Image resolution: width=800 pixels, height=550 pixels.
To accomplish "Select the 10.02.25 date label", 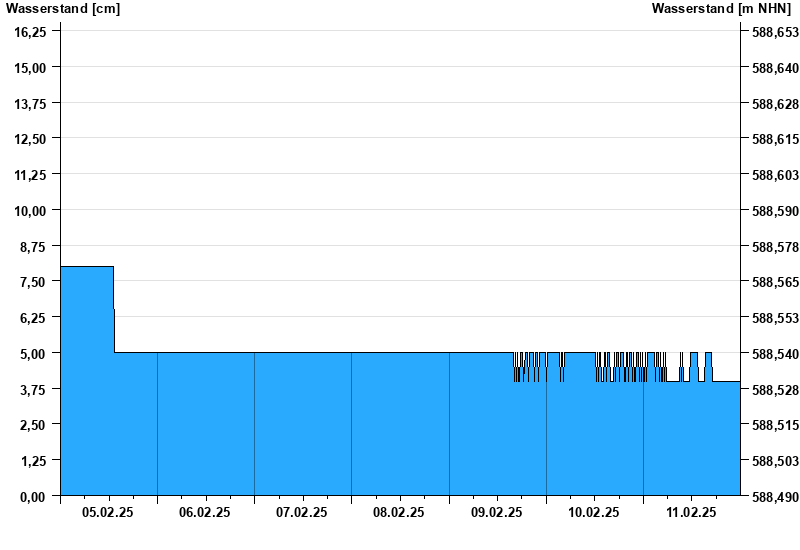I will 594,512.
